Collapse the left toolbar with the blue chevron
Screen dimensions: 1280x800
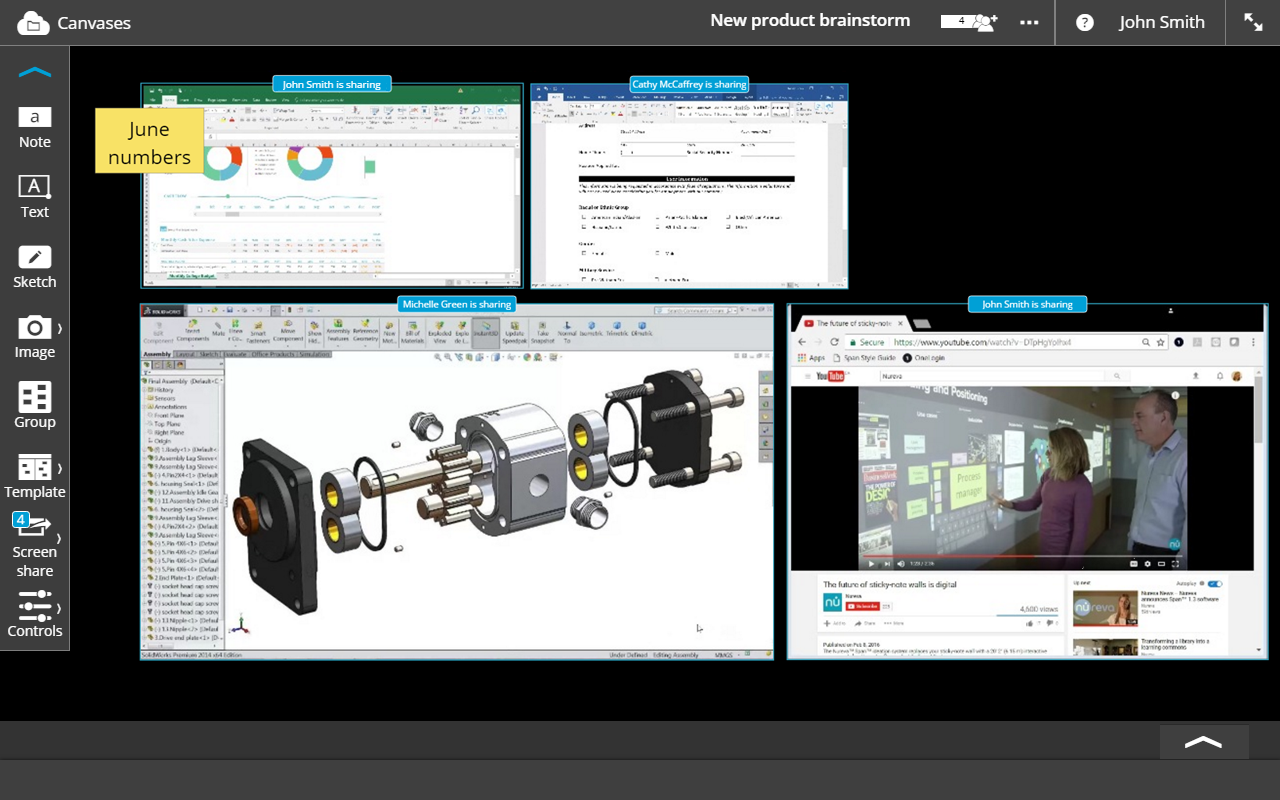pos(34,73)
